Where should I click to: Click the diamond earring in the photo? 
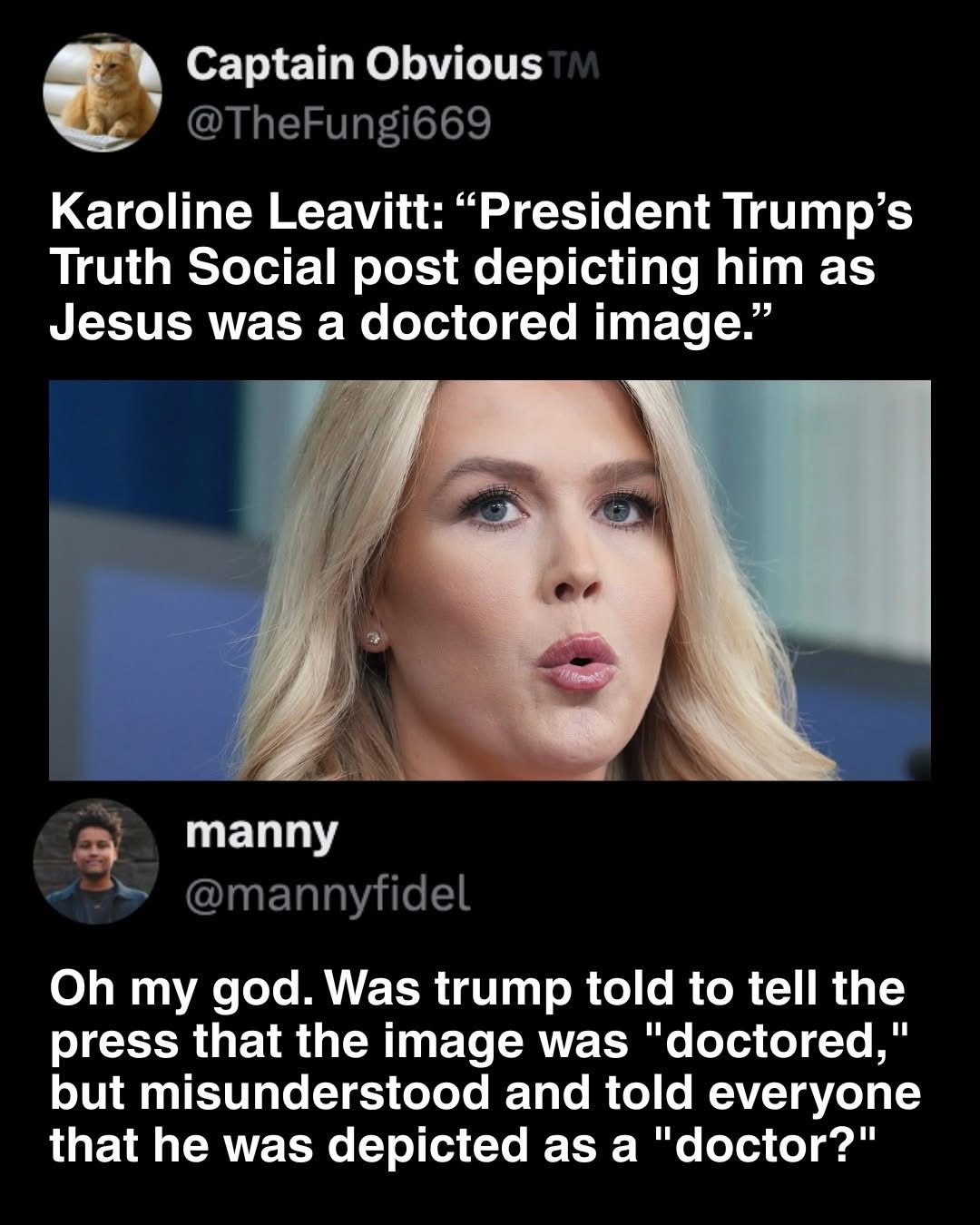click(x=372, y=639)
